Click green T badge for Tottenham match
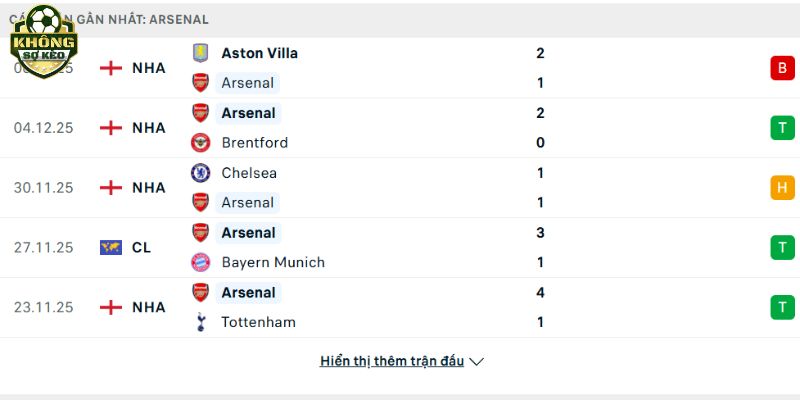 coord(781,307)
